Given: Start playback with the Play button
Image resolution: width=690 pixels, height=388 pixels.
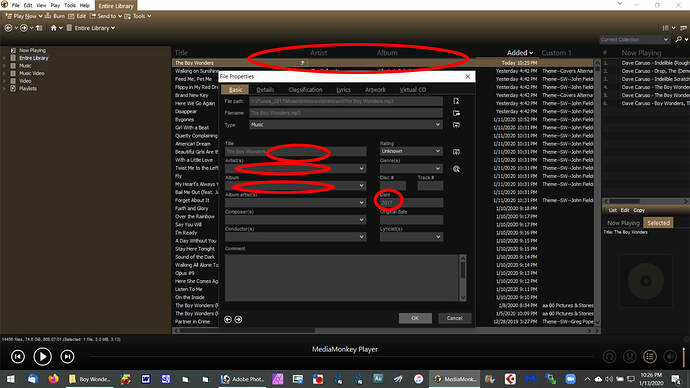Looking at the screenshot, I should [x=43, y=356].
